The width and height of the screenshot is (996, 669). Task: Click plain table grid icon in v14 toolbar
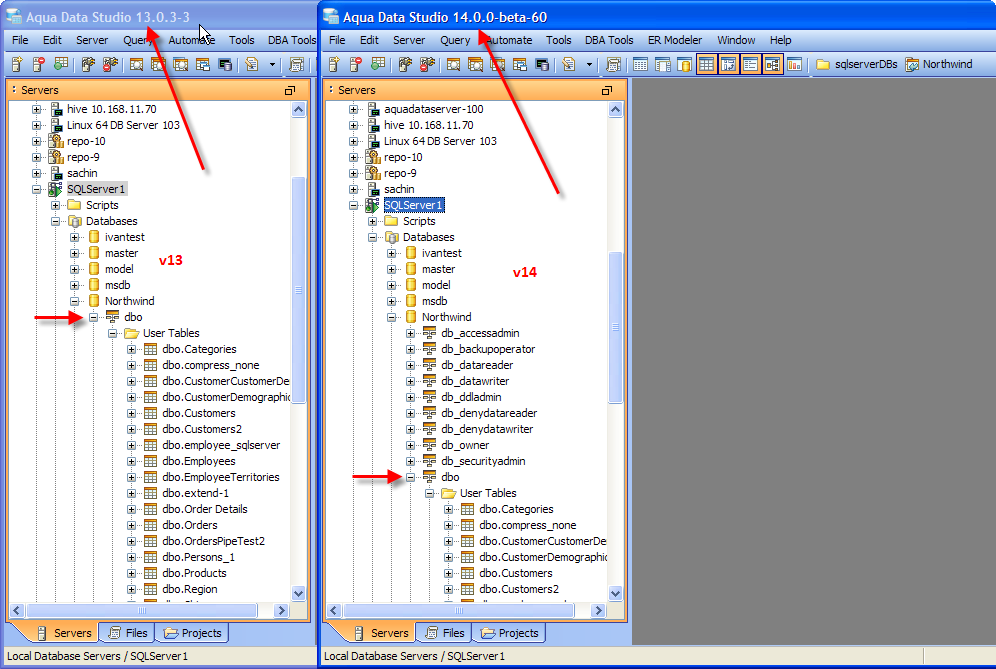pyautogui.click(x=640, y=64)
